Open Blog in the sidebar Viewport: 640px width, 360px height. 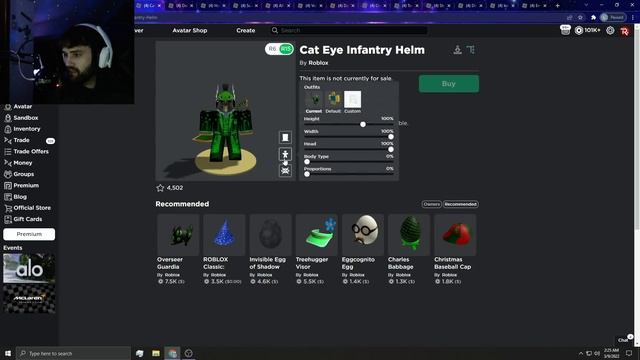point(20,197)
